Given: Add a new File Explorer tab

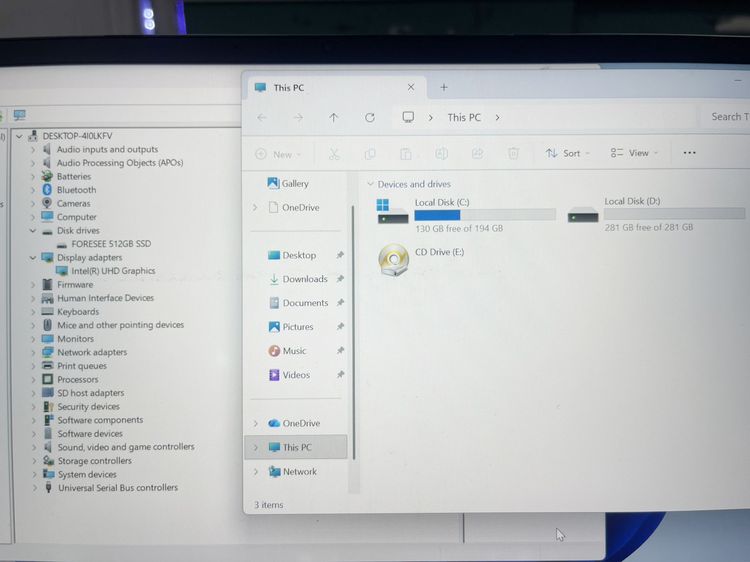Looking at the screenshot, I should coord(444,87).
